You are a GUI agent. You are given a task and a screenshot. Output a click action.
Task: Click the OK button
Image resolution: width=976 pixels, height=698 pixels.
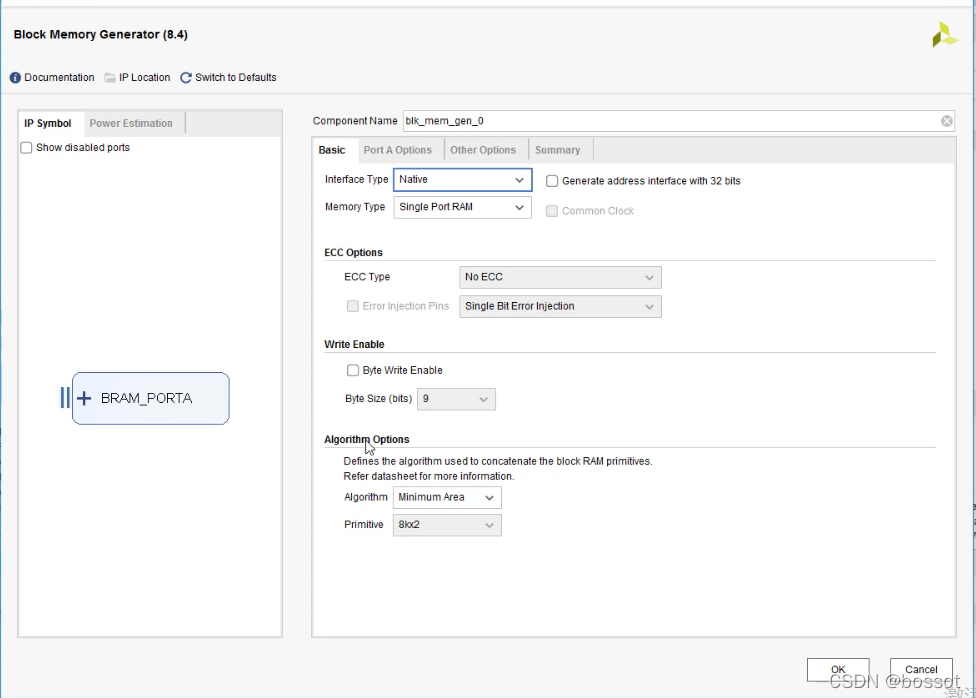click(838, 669)
